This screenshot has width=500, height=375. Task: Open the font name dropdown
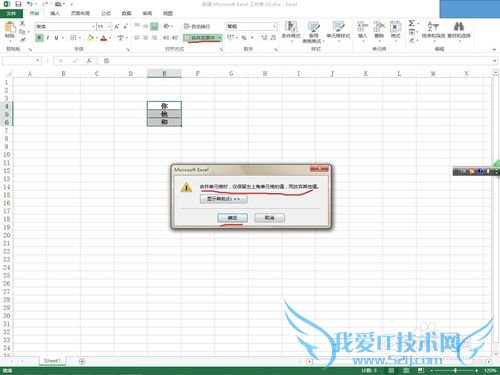(93, 26)
